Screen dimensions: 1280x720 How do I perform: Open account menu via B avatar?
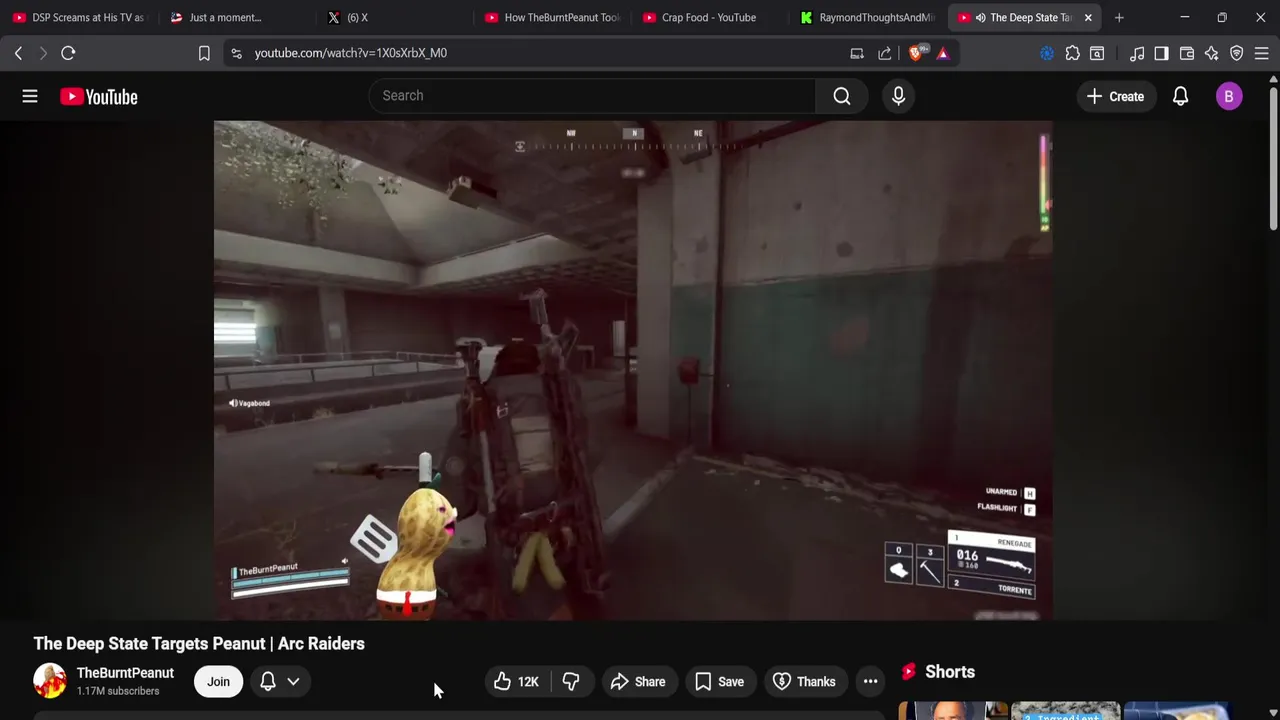pyautogui.click(x=1229, y=96)
